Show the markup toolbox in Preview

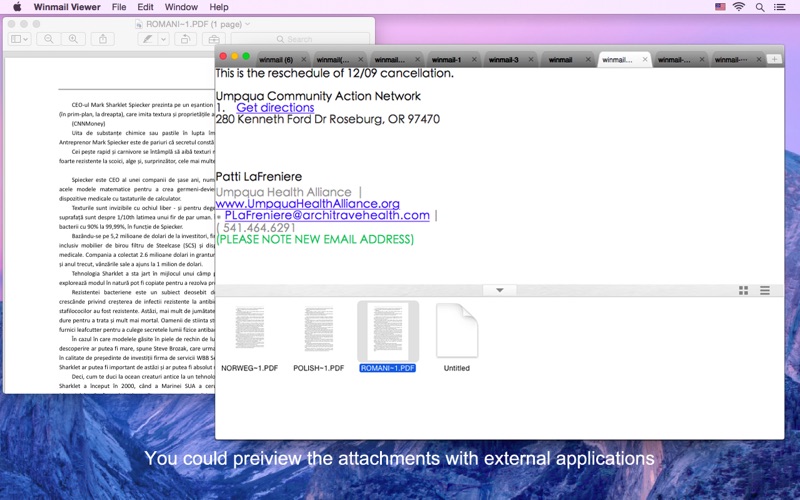tap(214, 39)
